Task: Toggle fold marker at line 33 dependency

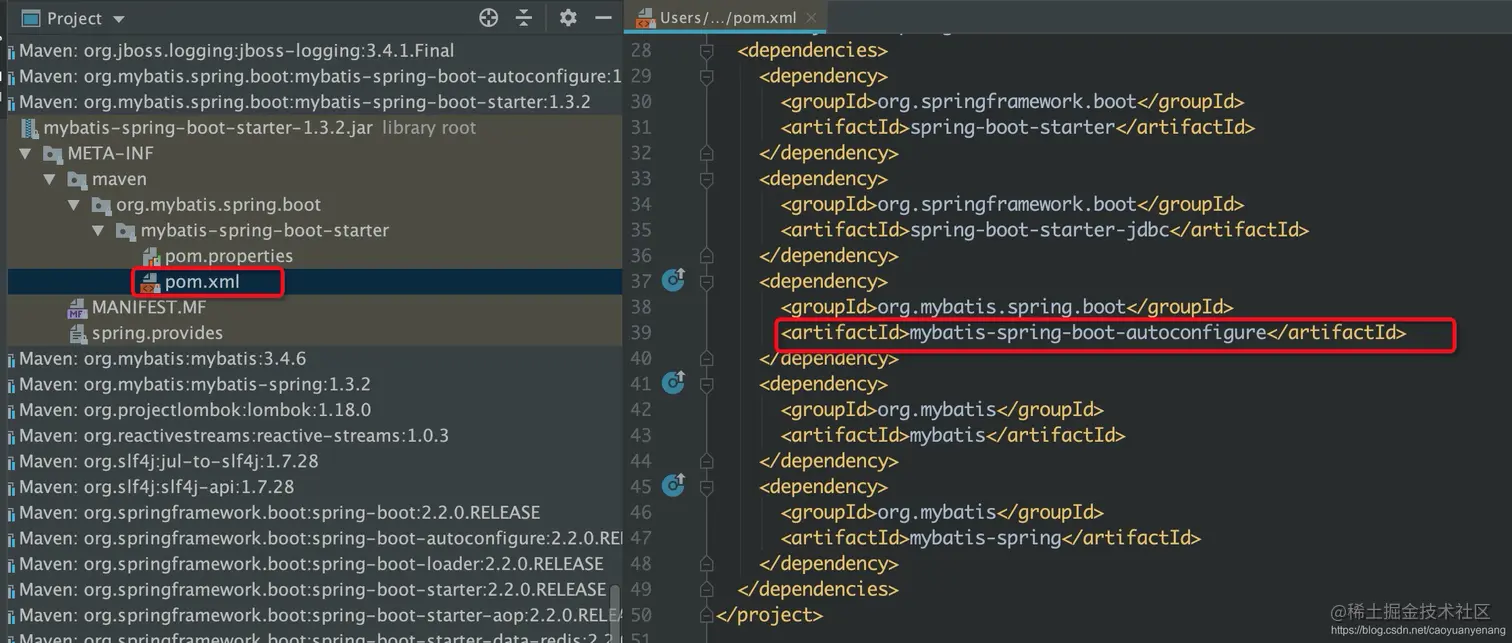Action: (x=707, y=178)
